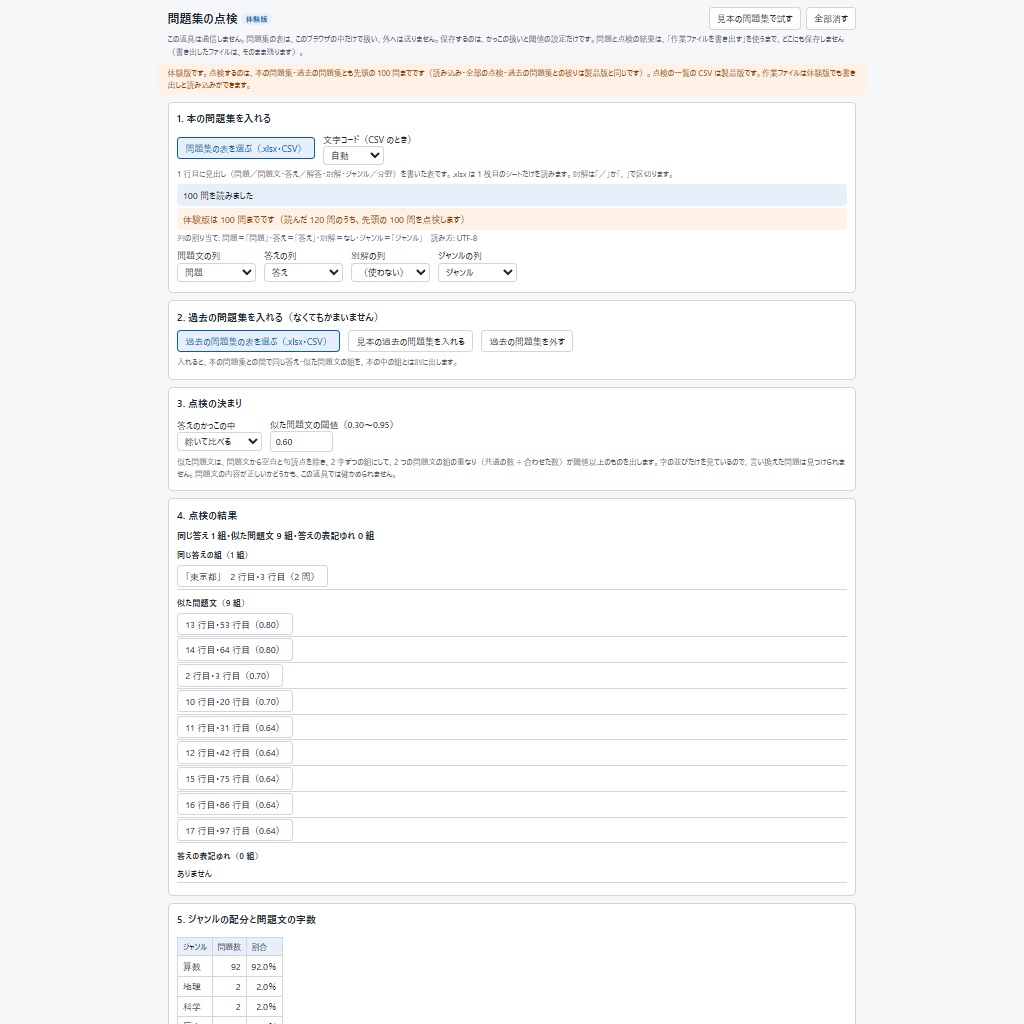Click the ありません text under 答えの表記ゆれ
The height and width of the screenshot is (1024, 1024).
(195, 874)
